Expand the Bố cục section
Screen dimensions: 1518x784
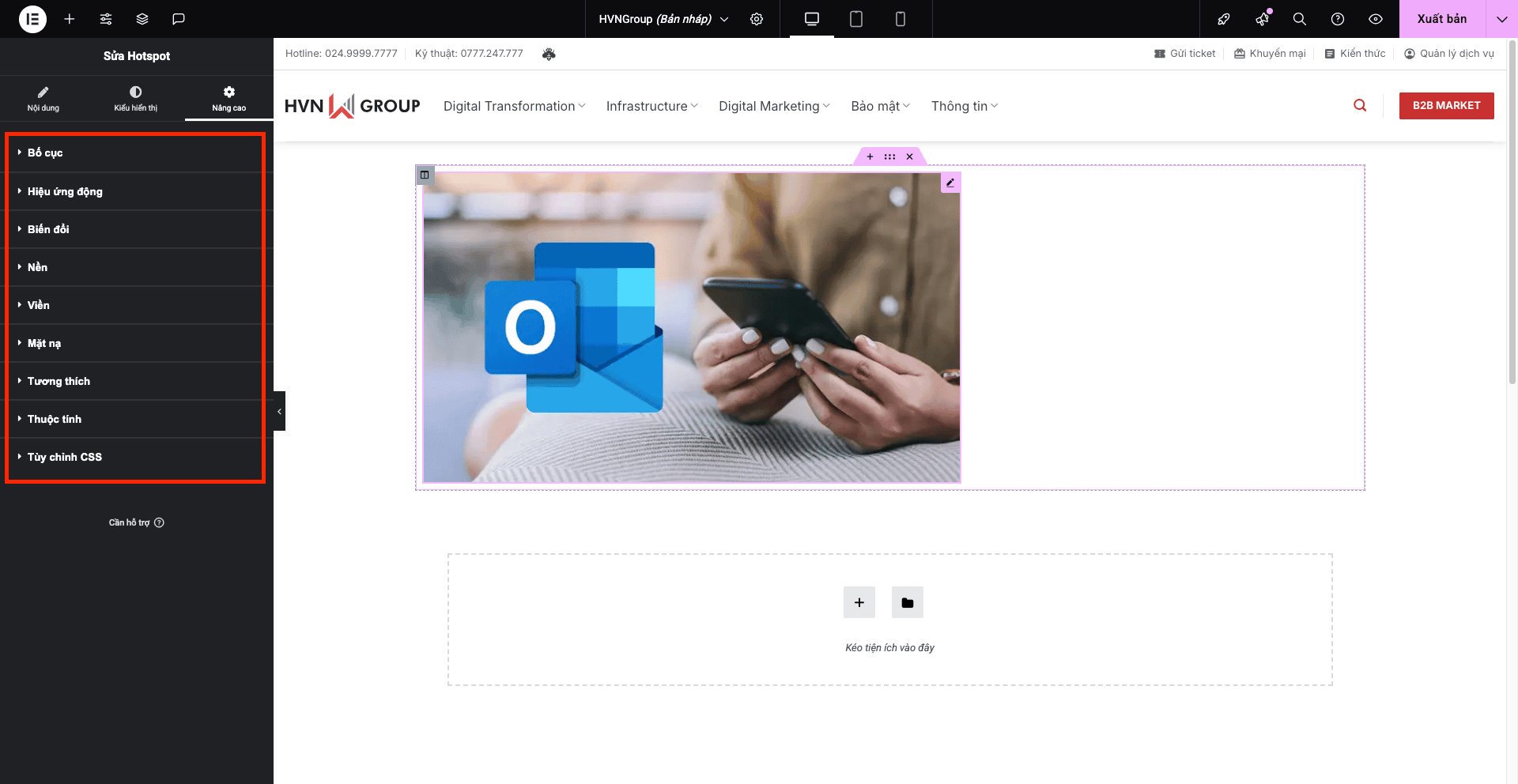(x=45, y=153)
